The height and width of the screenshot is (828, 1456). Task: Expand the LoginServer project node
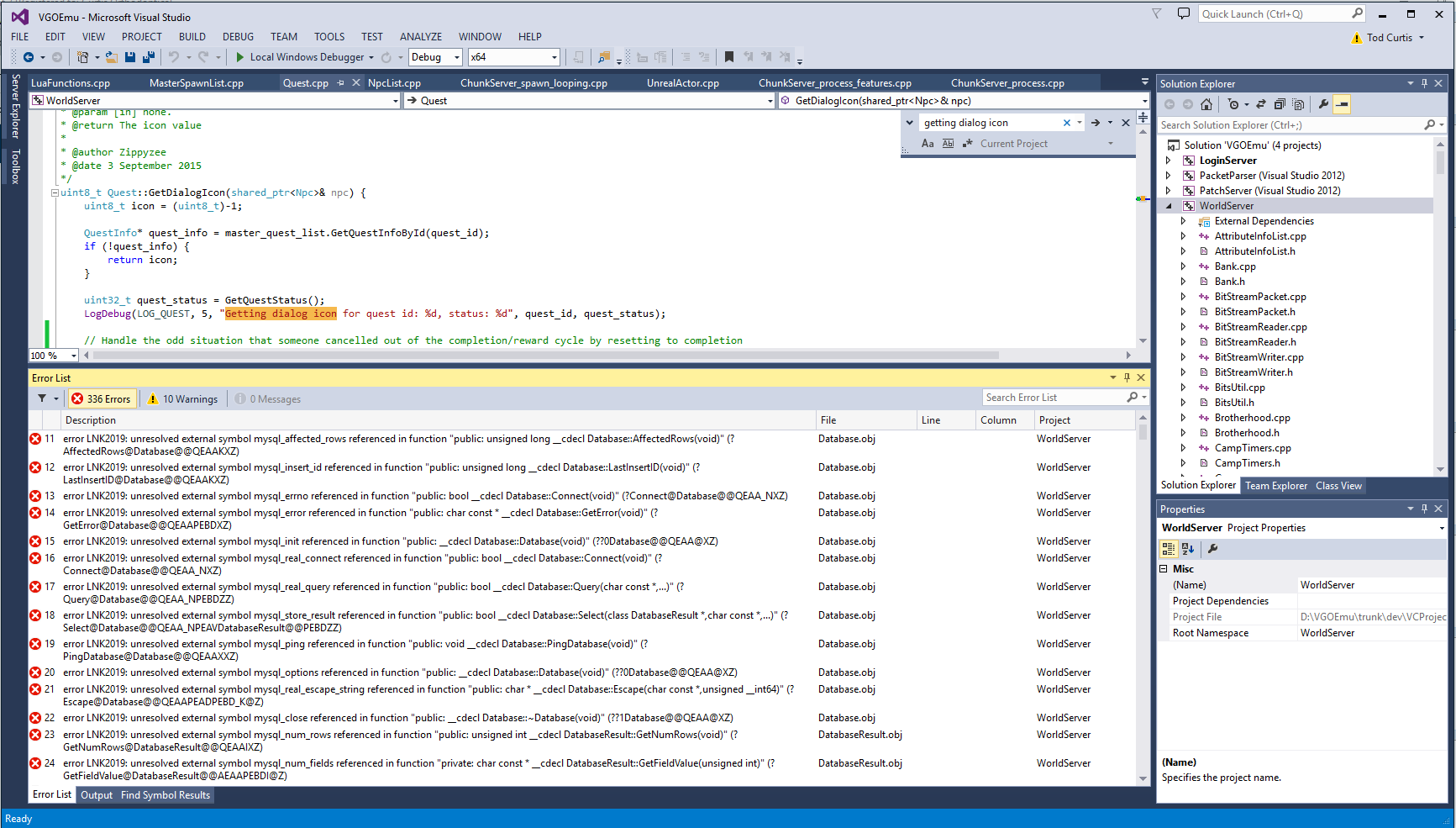1168,161
